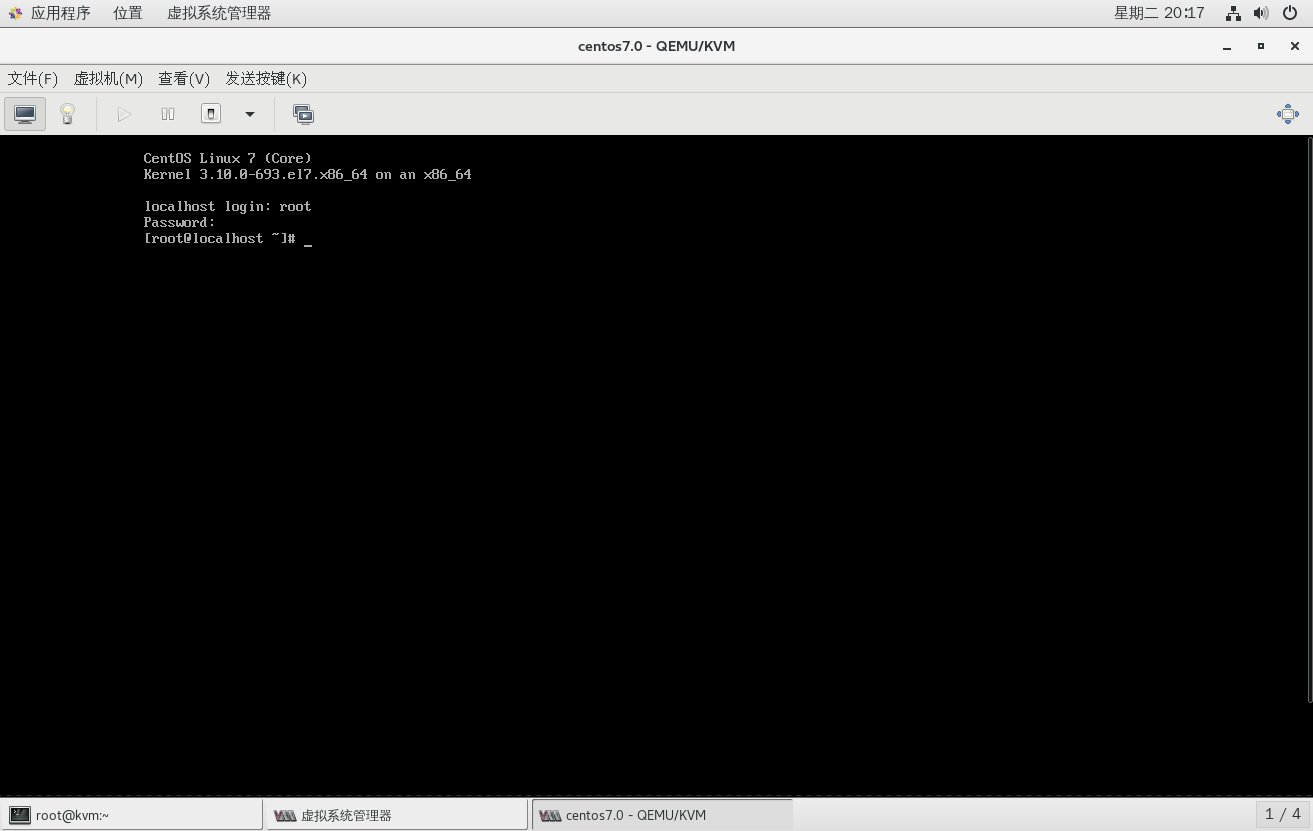Viewport: 1313px width, 831px height.
Task: Click the volume icon in system tray
Action: click(1261, 13)
